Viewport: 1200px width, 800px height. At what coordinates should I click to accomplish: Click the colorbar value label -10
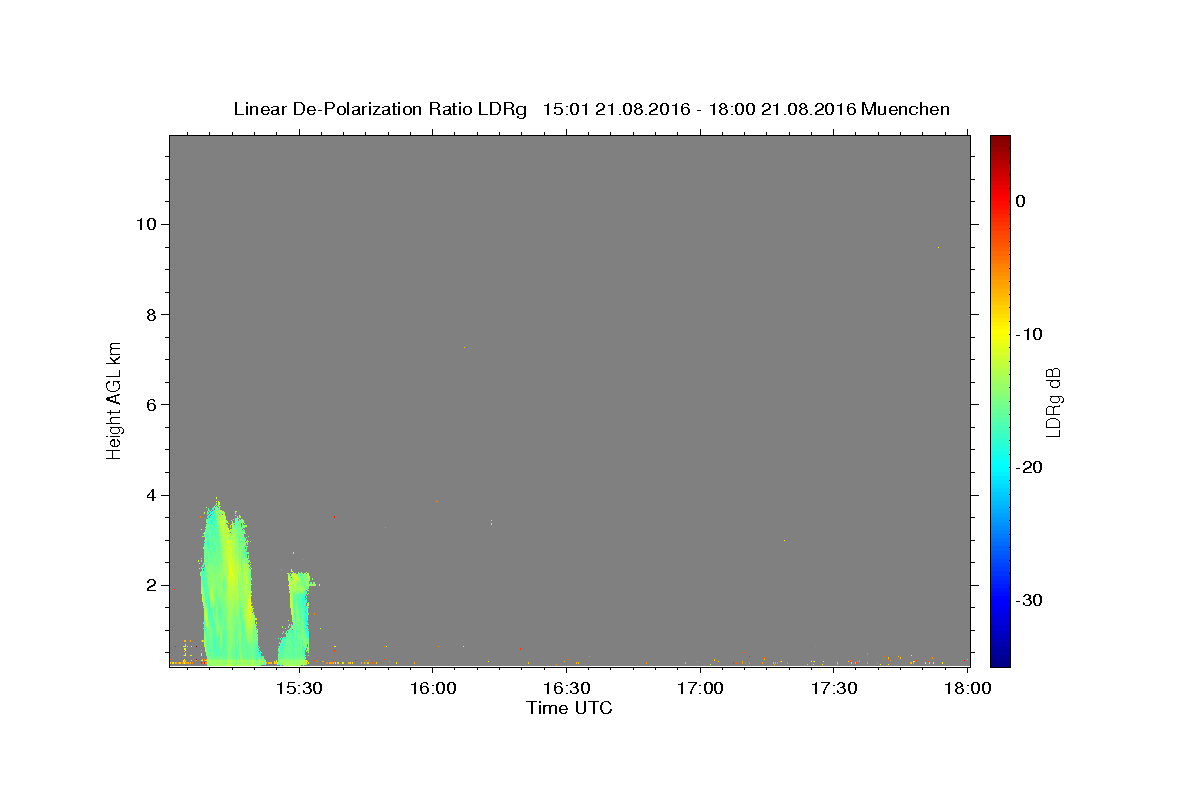[1029, 334]
